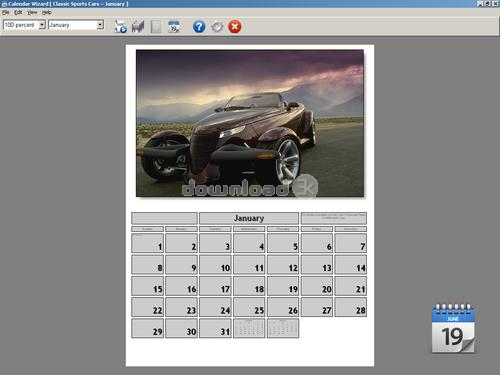Image resolution: width=500 pixels, height=375 pixels.
Task: Open the Edit menu
Action: pyautogui.click(x=18, y=12)
